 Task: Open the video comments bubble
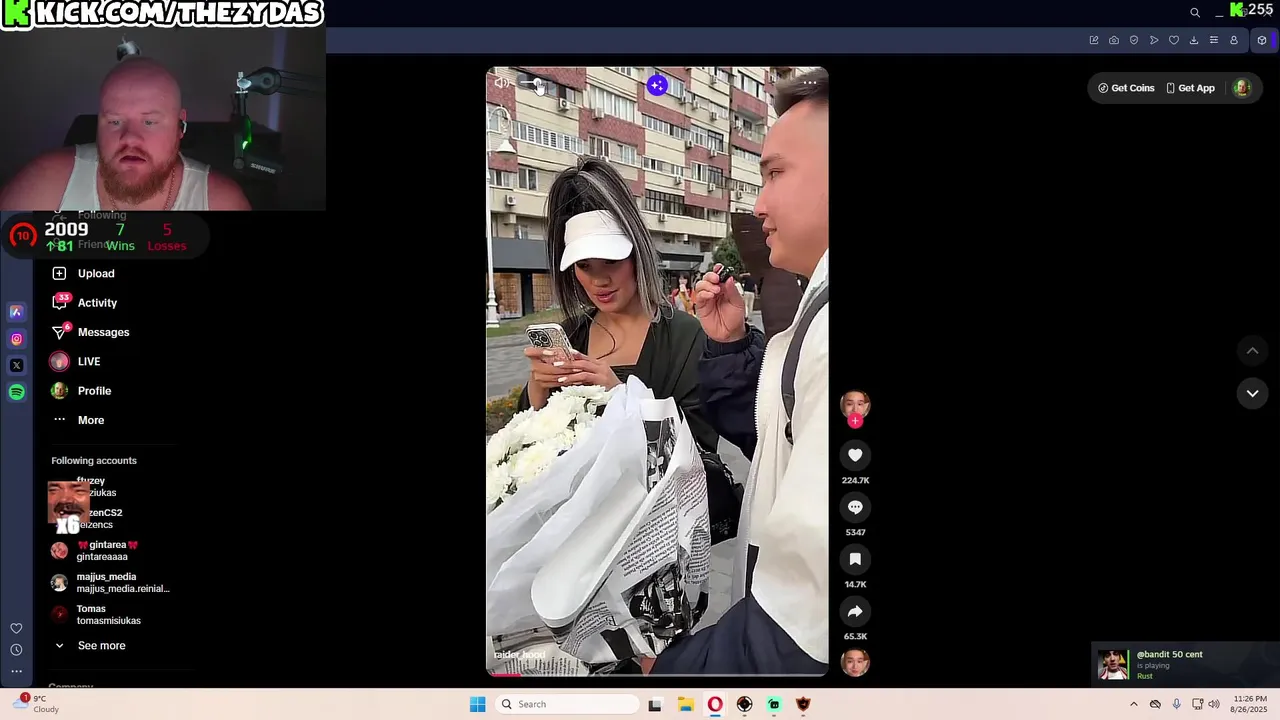click(855, 507)
